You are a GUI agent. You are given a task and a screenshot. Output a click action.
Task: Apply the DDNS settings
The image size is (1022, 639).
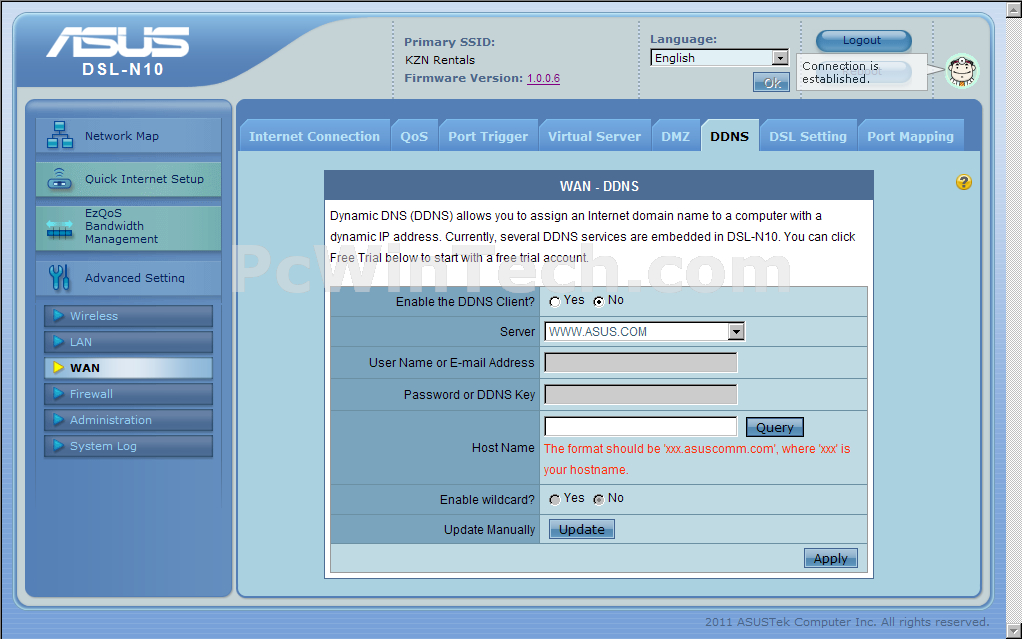tap(831, 558)
